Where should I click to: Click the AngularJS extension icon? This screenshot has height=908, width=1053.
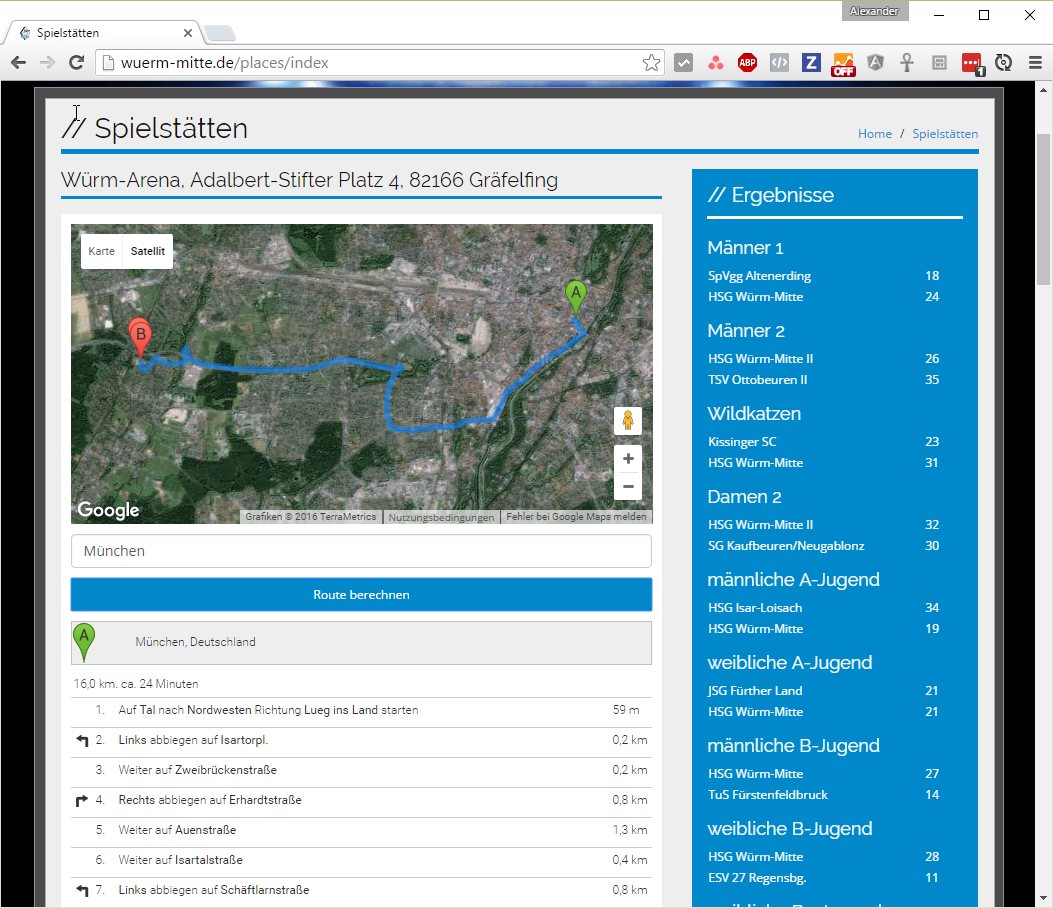click(x=875, y=63)
